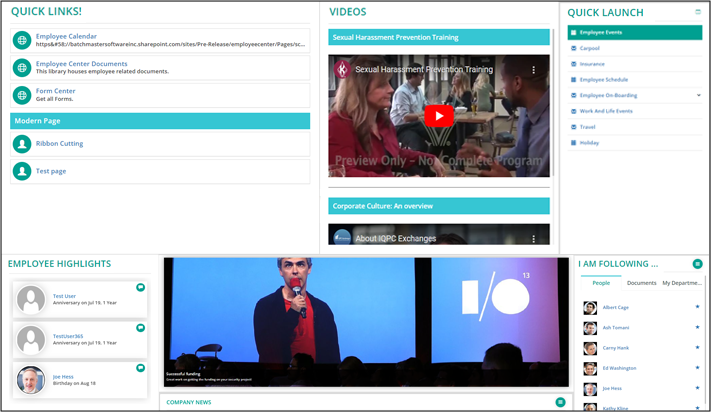Expand the Employee On-Boarding submenu arrow

[x=698, y=96]
